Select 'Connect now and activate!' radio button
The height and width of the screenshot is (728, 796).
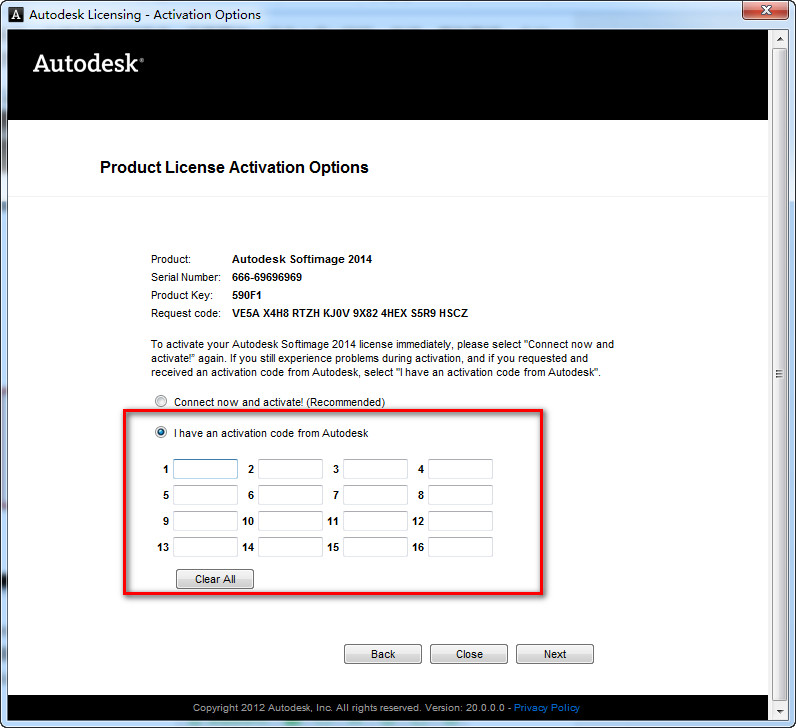click(161, 402)
